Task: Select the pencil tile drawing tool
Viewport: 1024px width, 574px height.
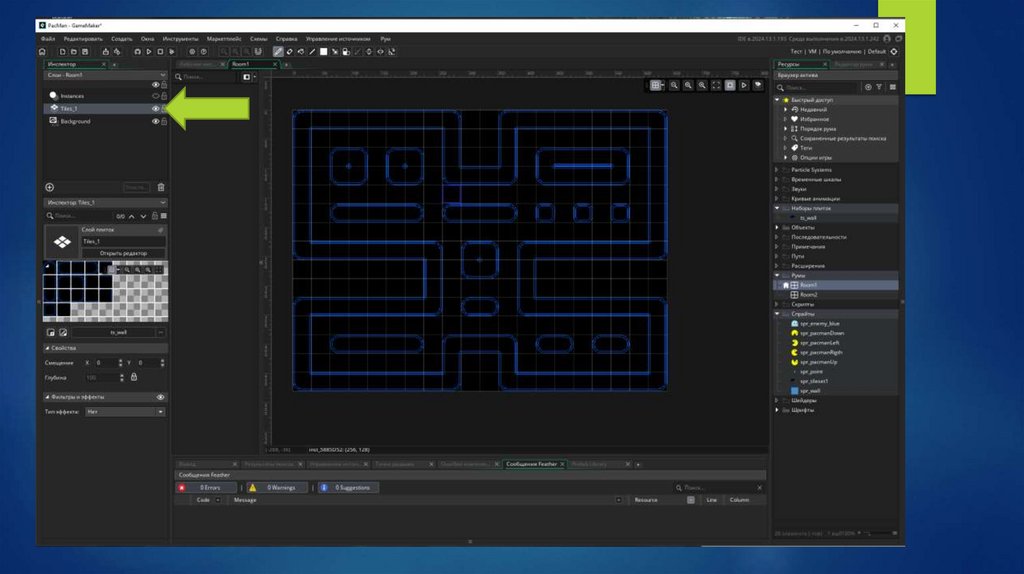Action: (278, 51)
